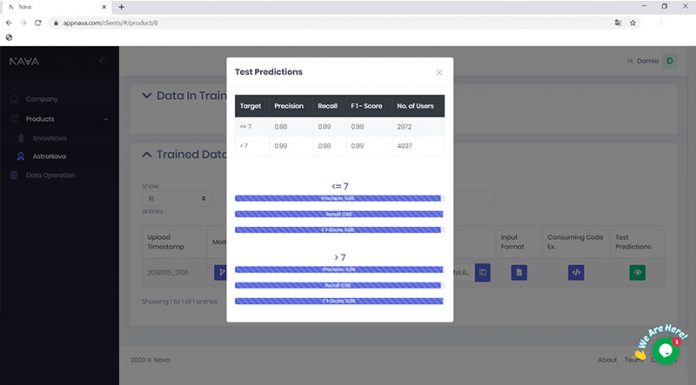Click the About link in footer
696x385 pixels.
pyautogui.click(x=607, y=360)
